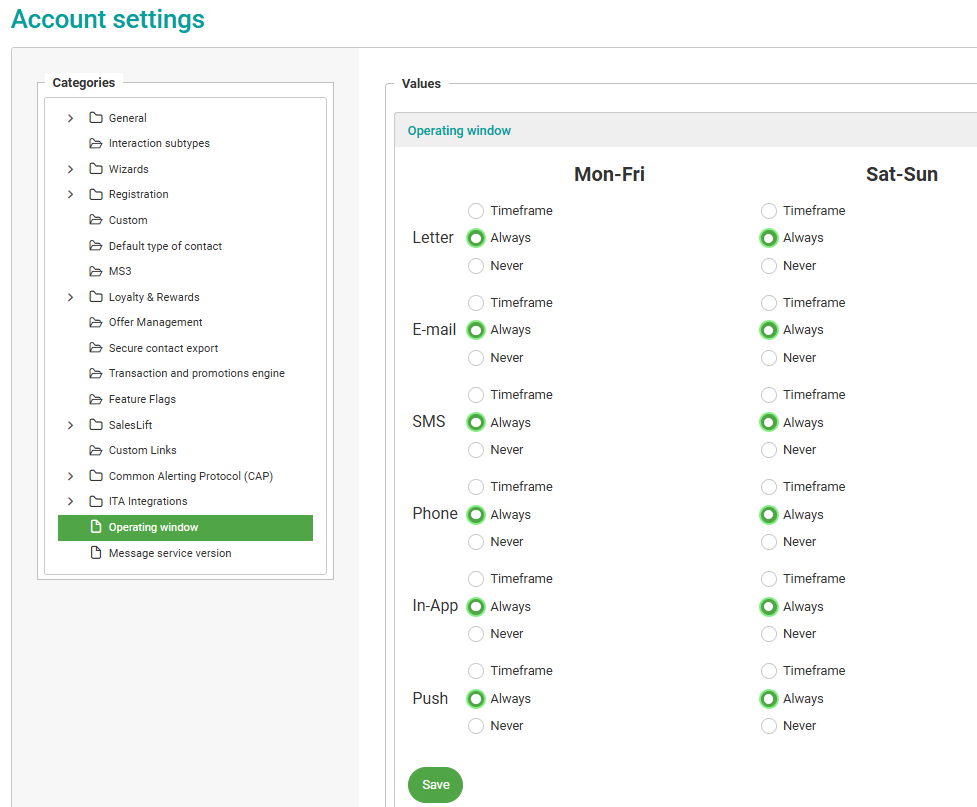Screen dimensions: 977x807
Task: Click the document icon beside Message service version
Action: 96,553
